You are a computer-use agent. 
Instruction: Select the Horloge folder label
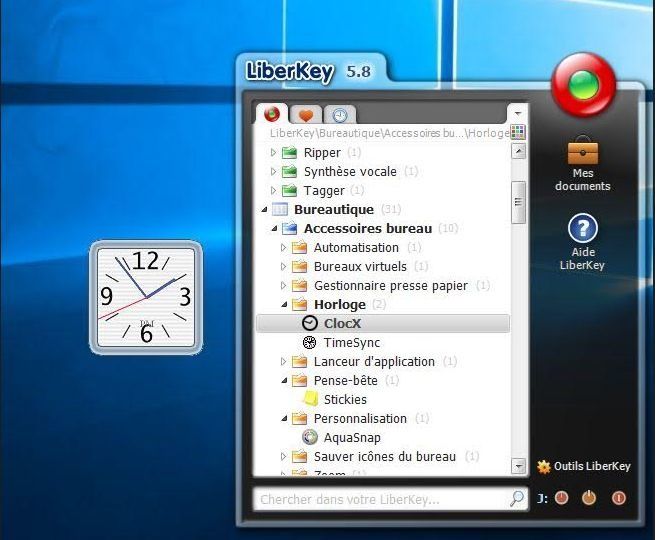click(340, 304)
